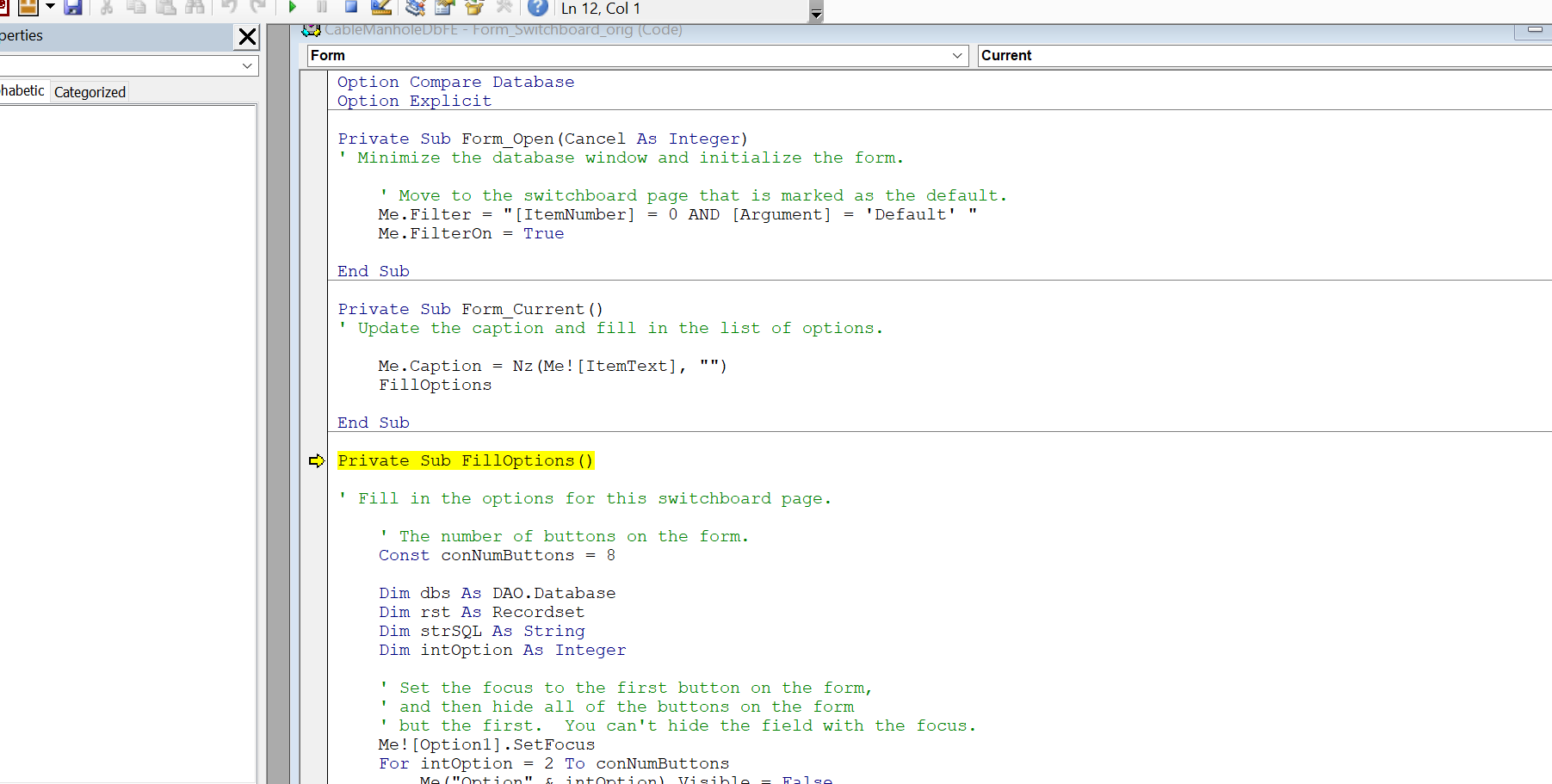The image size is (1552, 784).
Task: Switch to the Categorized properties tab
Action: click(90, 92)
